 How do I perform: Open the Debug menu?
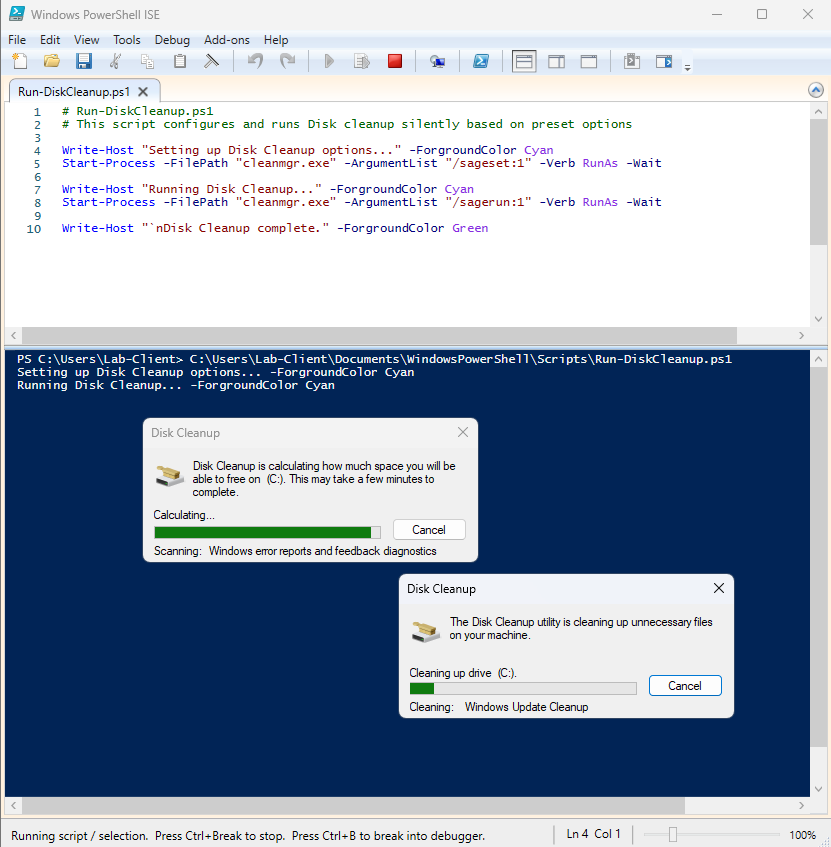(x=172, y=40)
